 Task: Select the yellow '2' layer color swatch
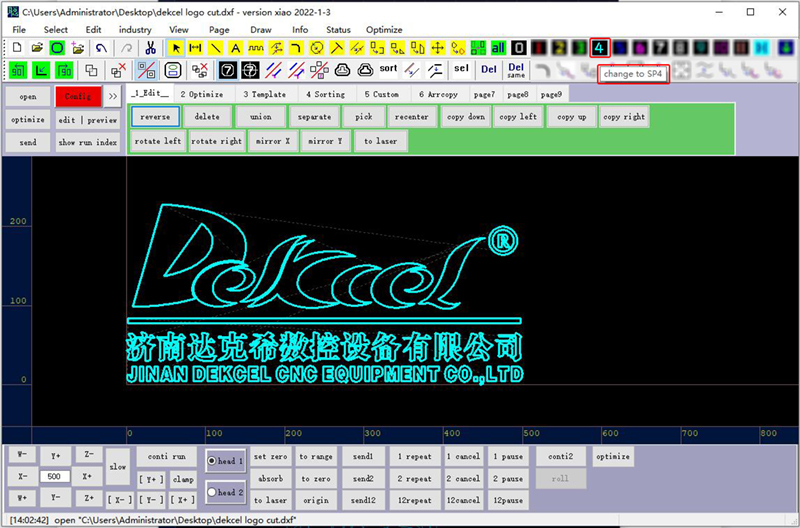point(559,48)
